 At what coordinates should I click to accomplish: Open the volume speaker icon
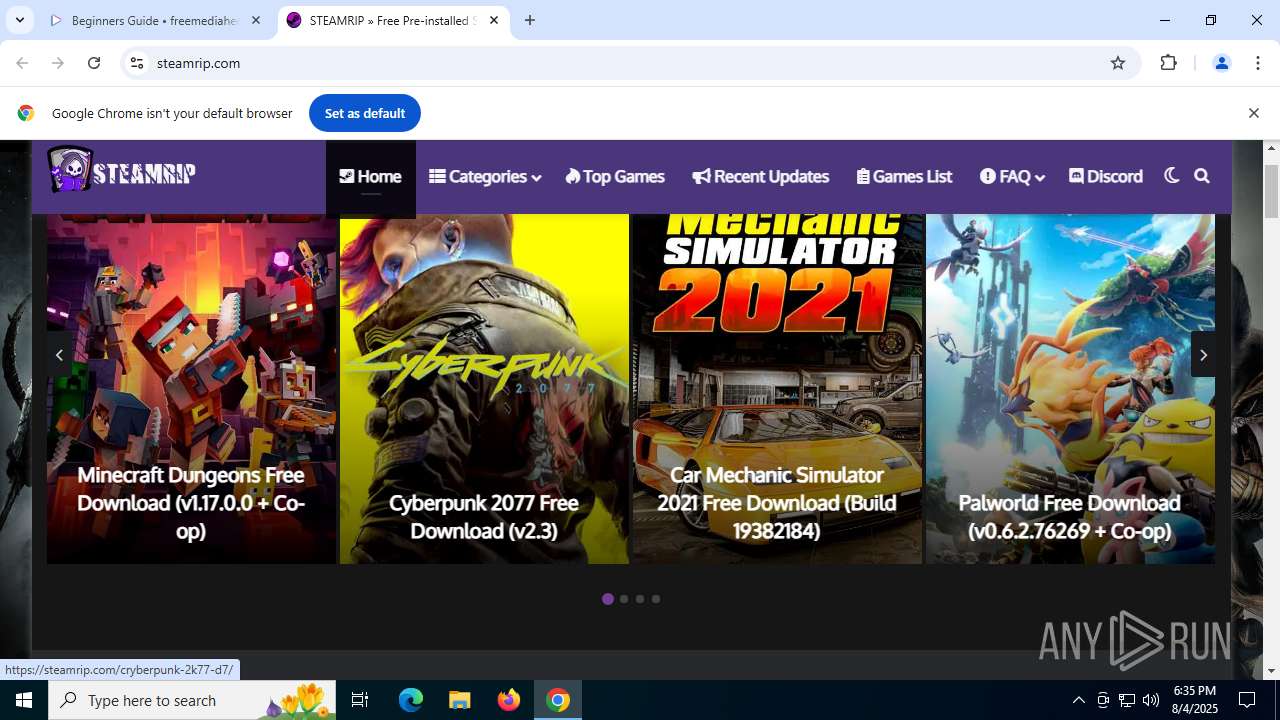1151,700
